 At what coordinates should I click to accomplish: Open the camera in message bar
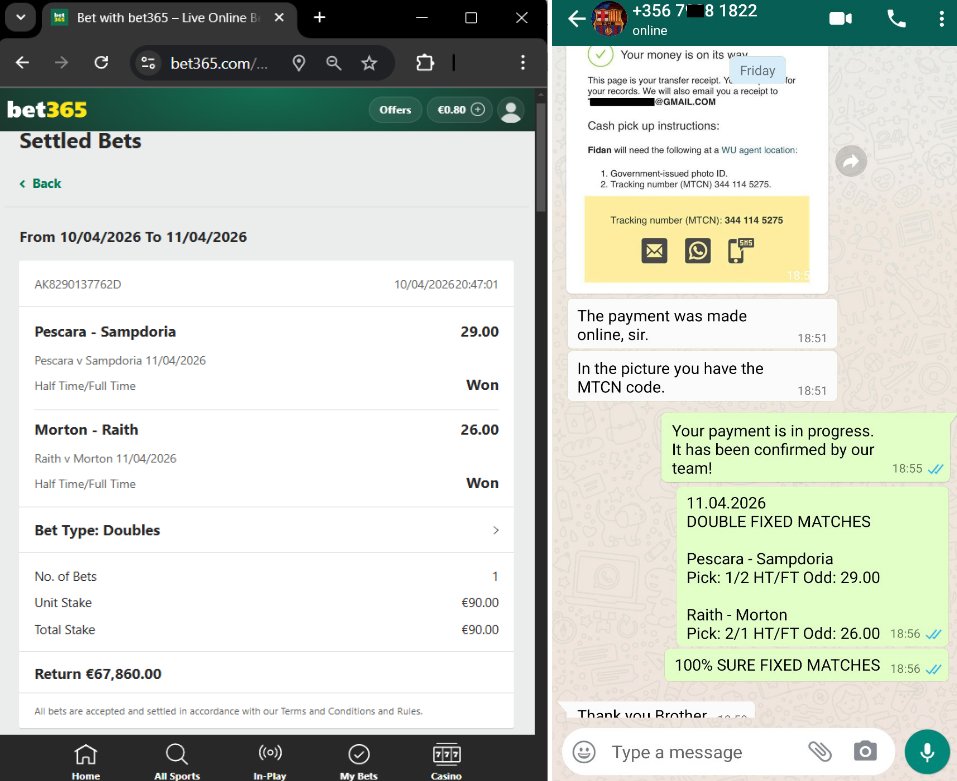tap(865, 752)
